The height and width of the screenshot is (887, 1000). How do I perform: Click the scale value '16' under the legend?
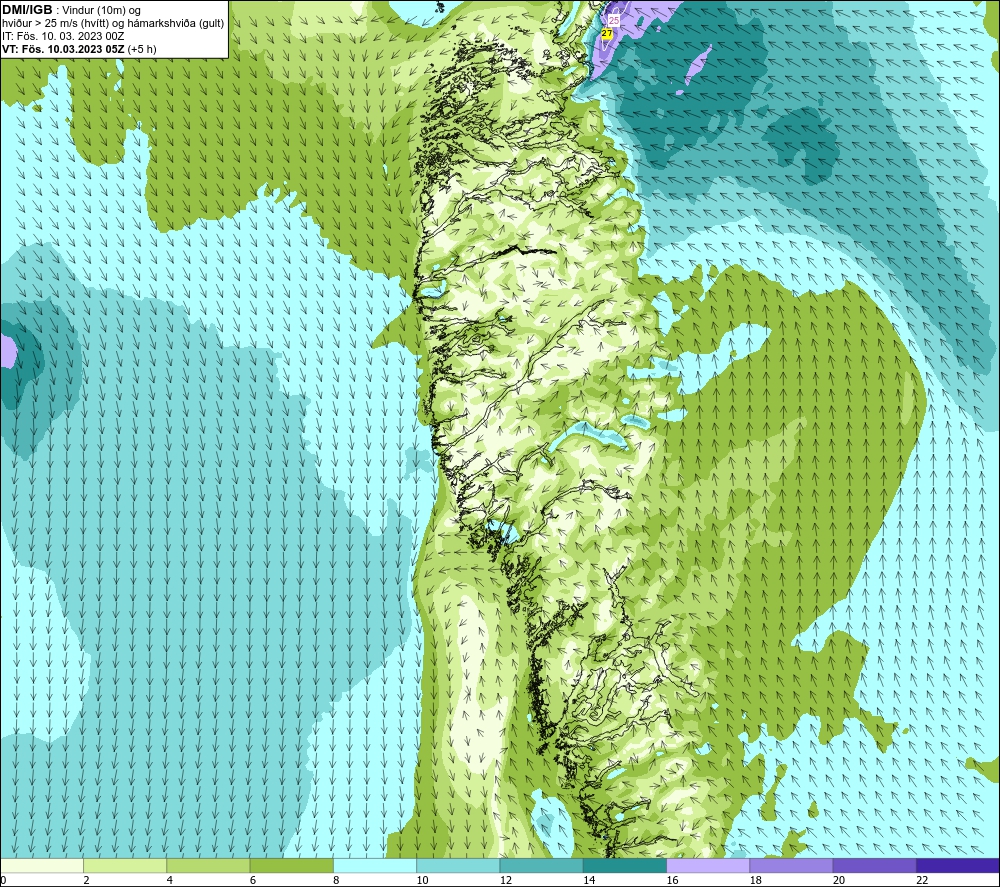(672, 880)
